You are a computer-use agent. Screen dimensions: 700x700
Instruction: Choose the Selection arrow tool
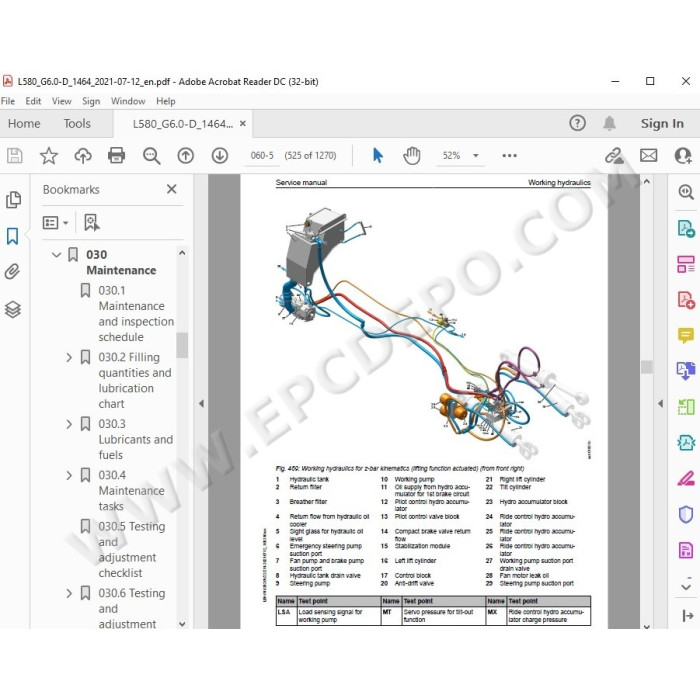tap(378, 155)
